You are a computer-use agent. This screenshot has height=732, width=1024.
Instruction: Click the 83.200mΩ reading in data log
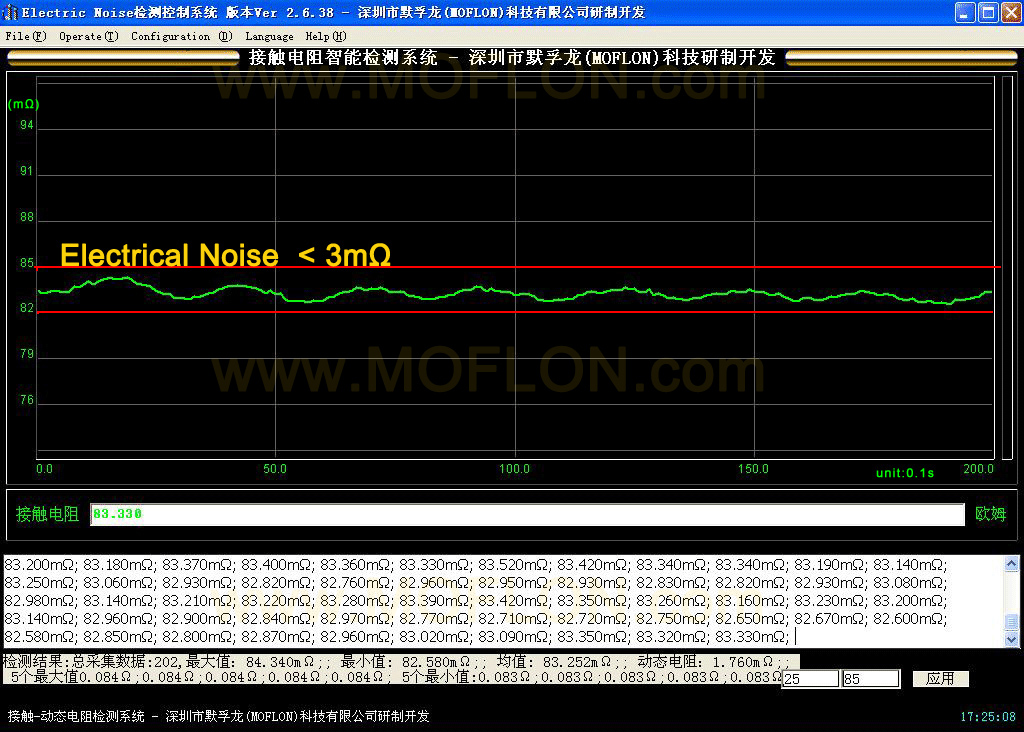click(41, 565)
